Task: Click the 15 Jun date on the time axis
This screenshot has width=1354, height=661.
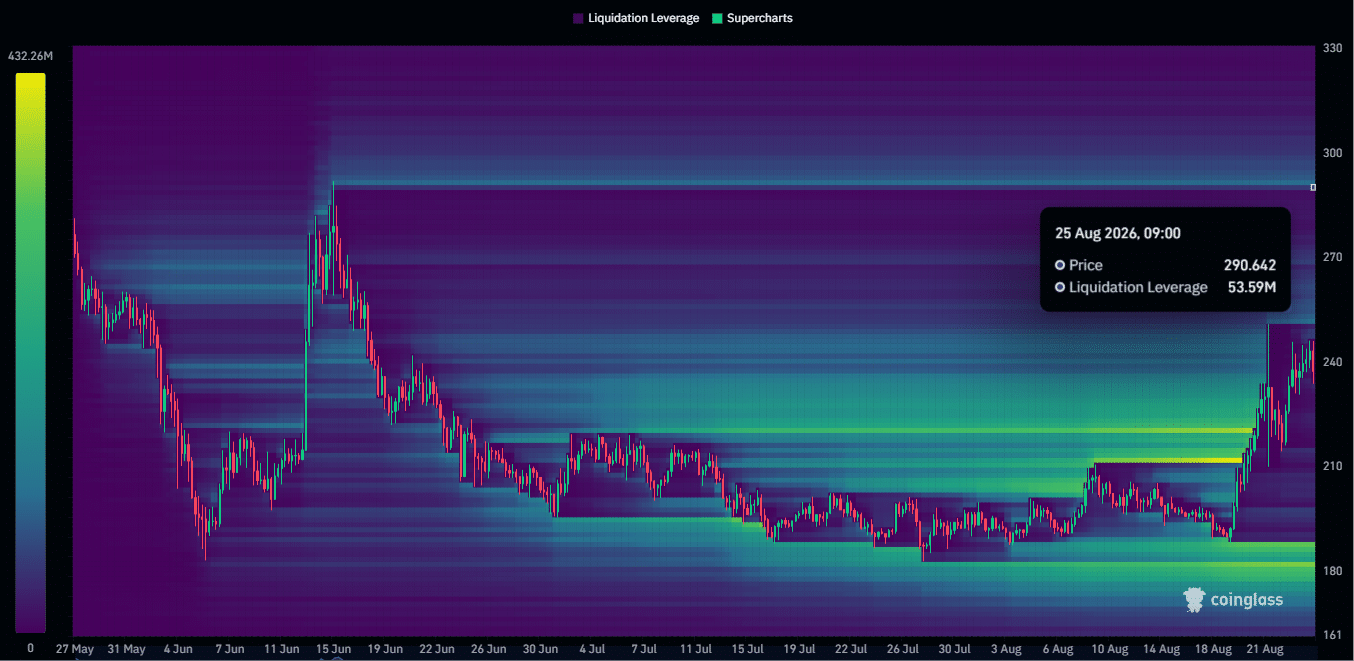Action: pyautogui.click(x=333, y=649)
